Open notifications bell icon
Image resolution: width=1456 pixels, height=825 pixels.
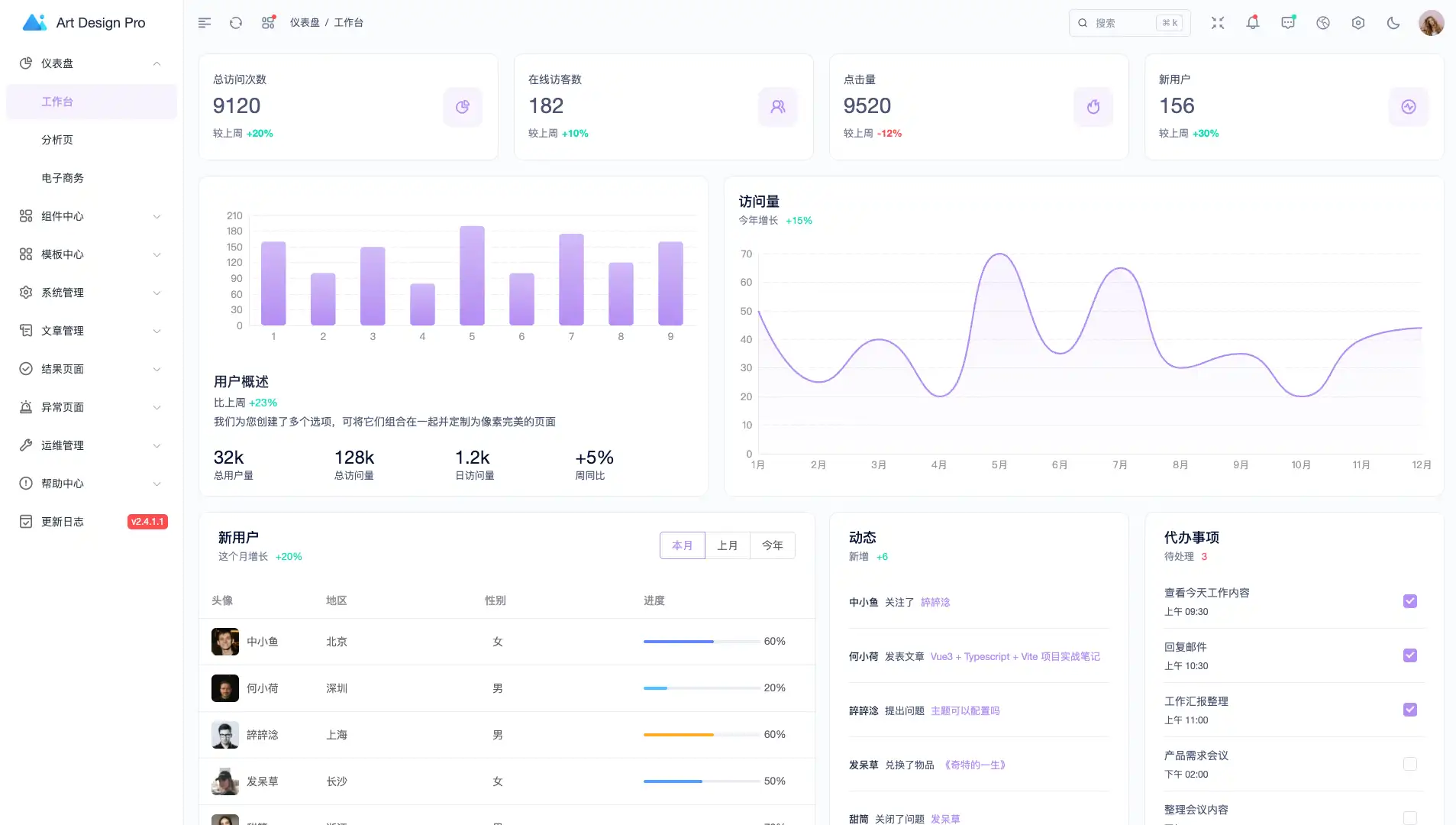coord(1253,23)
